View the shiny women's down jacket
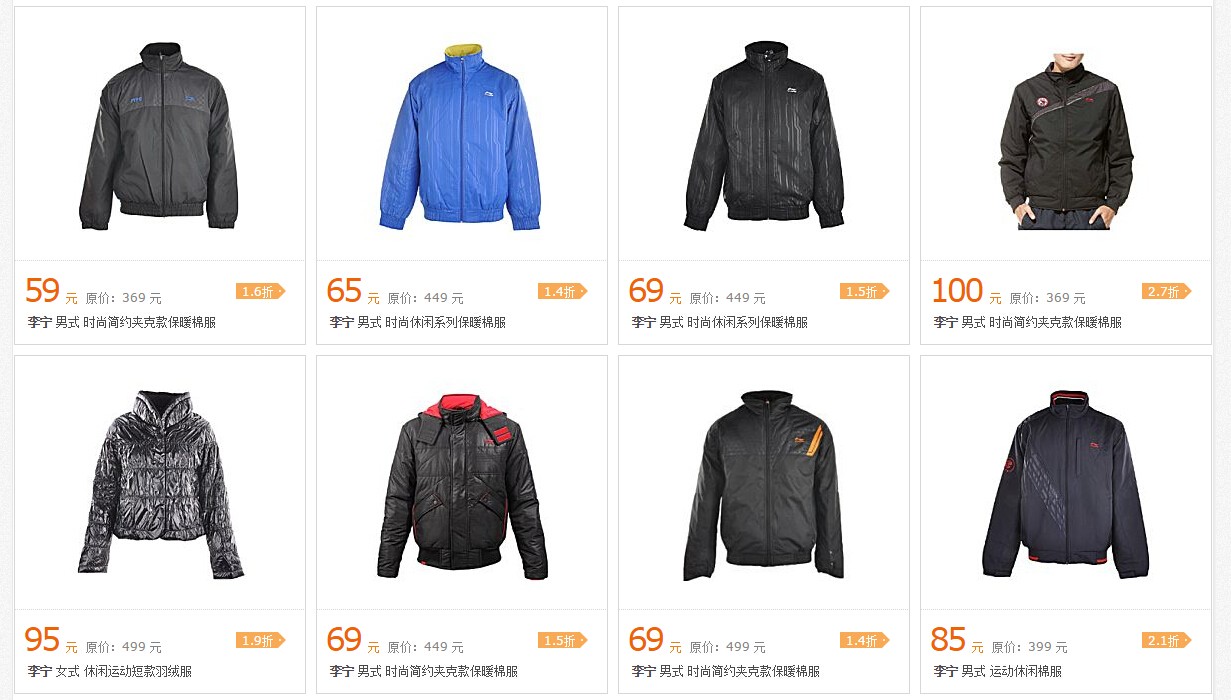 (160, 485)
